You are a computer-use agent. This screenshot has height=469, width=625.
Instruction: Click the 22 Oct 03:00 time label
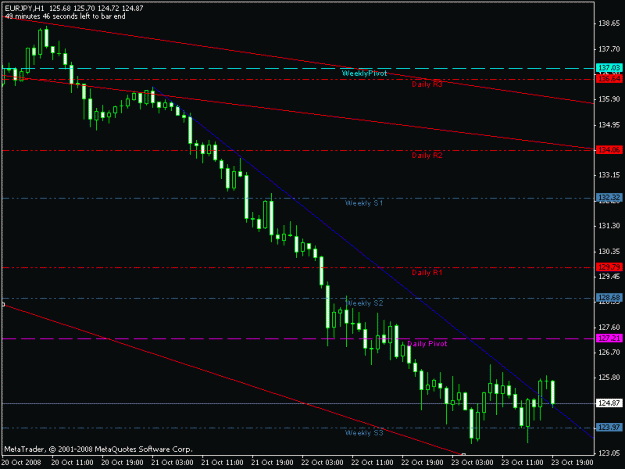click(322, 463)
